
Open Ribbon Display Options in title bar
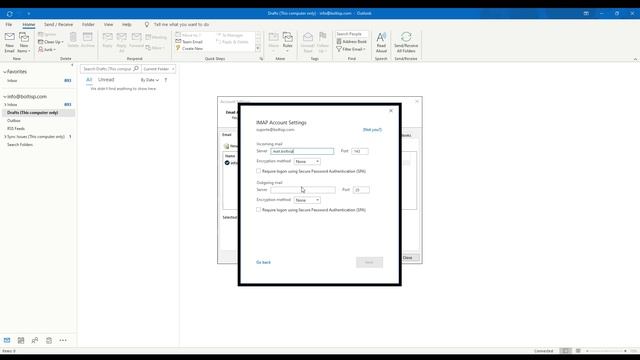[586, 13]
